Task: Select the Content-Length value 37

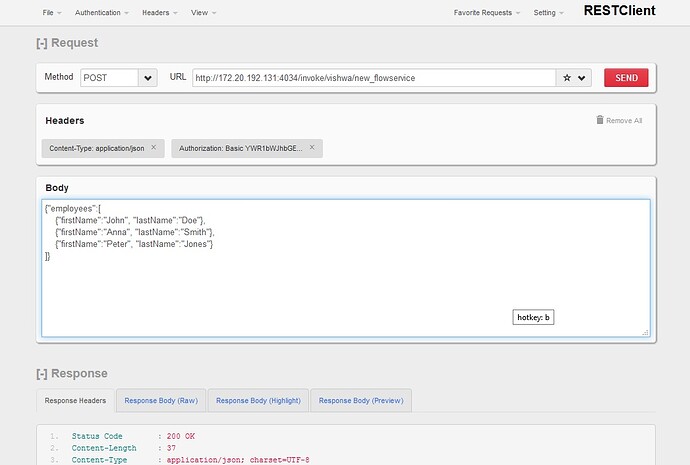Action: click(x=171, y=448)
